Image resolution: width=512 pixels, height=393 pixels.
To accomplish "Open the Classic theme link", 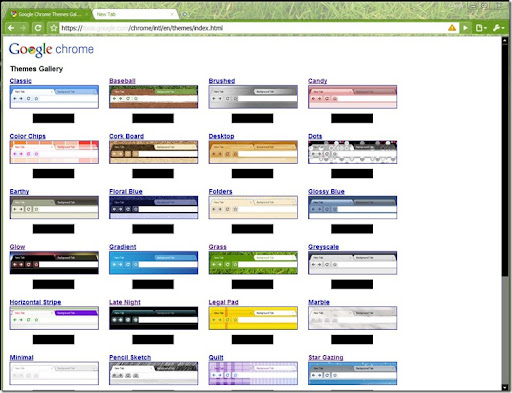I will (21, 81).
